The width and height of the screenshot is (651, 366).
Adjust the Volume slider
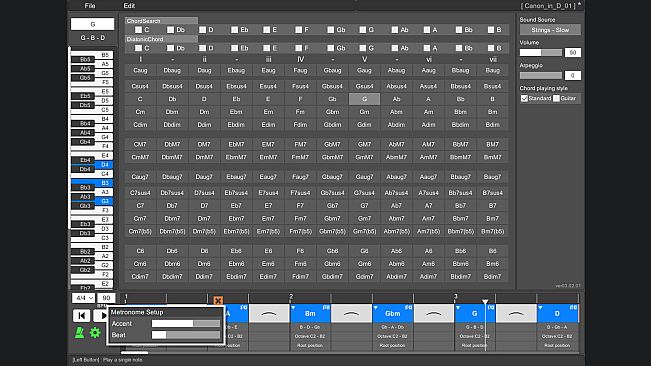tap(541, 53)
